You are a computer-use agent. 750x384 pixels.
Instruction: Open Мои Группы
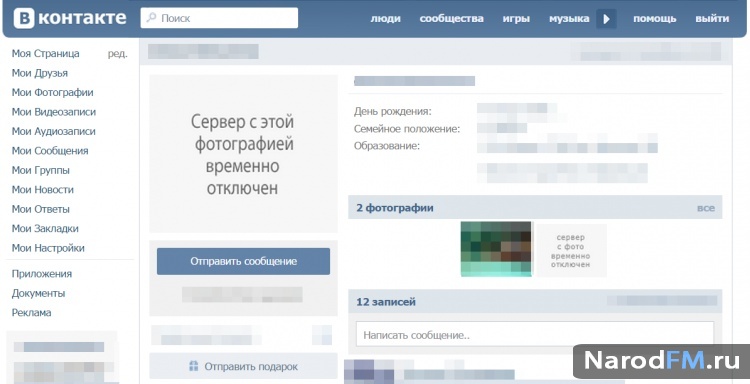point(41,170)
